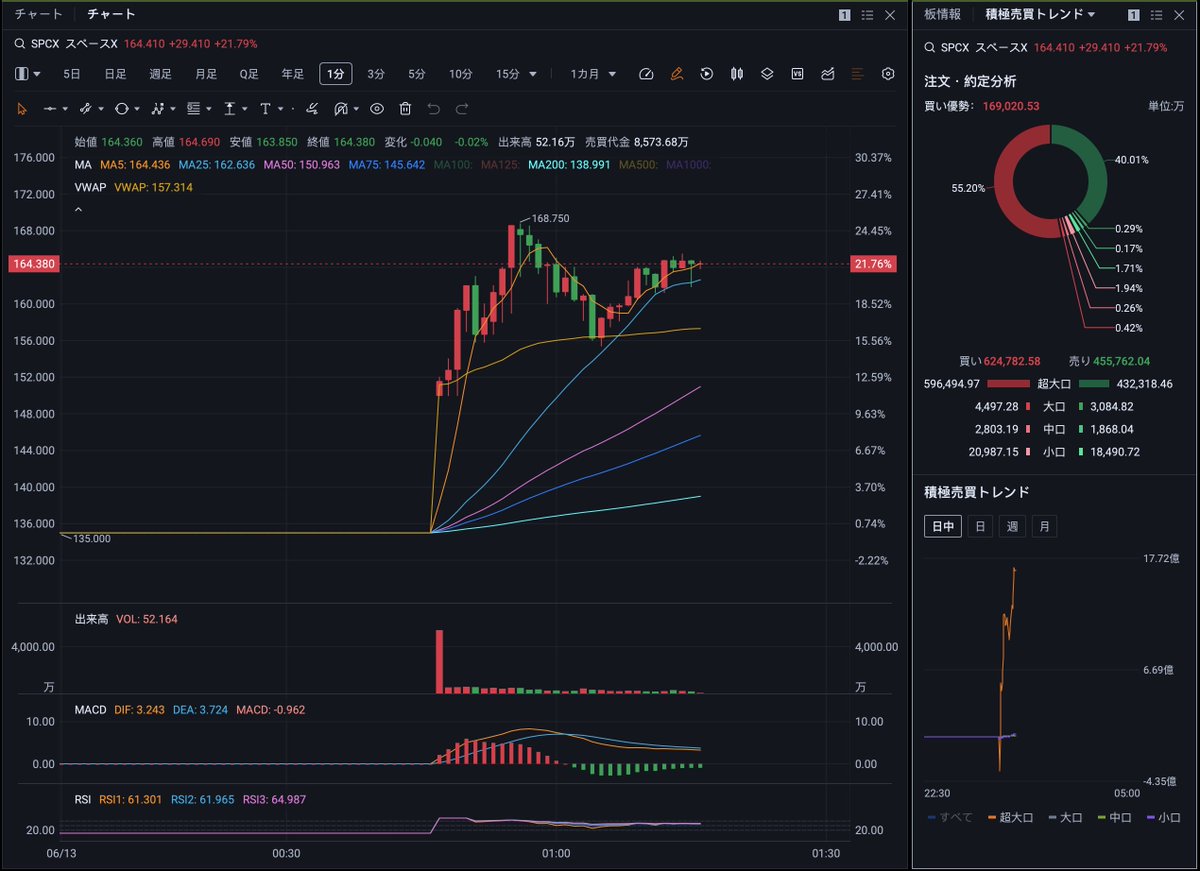Switch to the 5日 timeframe
This screenshot has width=1200, height=871.
[72, 74]
